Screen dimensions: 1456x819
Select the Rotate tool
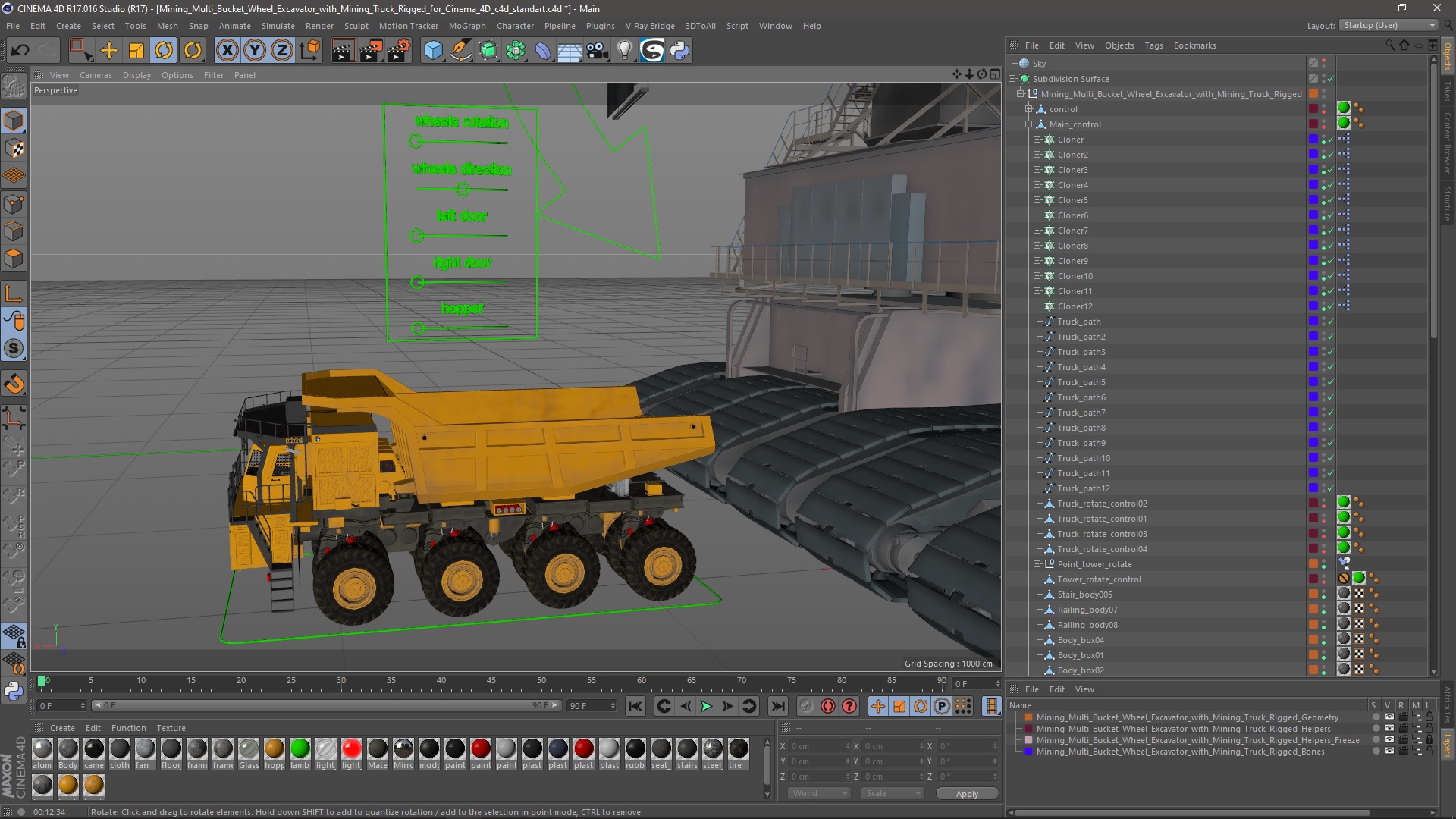164,51
